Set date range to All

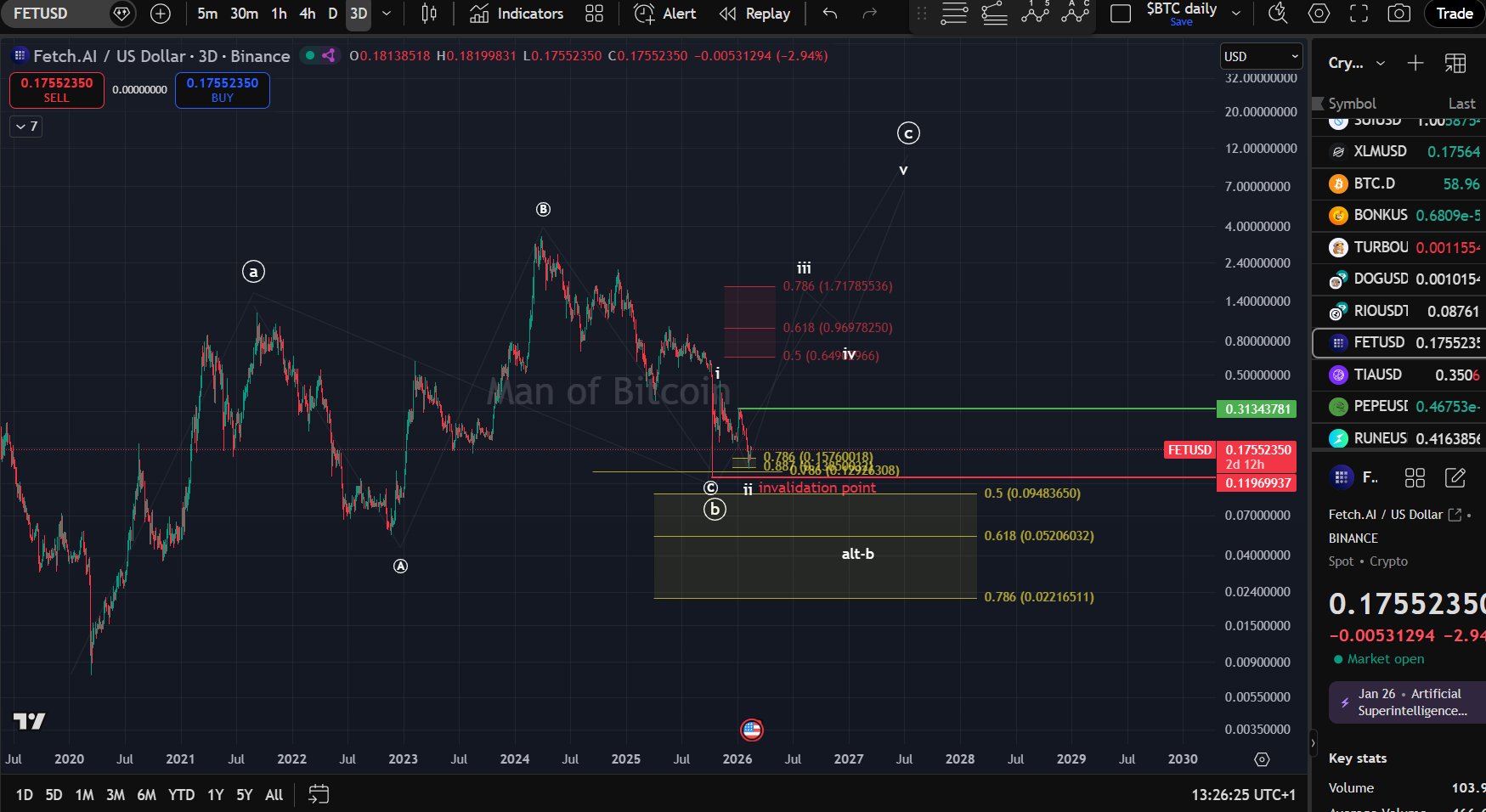(x=274, y=795)
